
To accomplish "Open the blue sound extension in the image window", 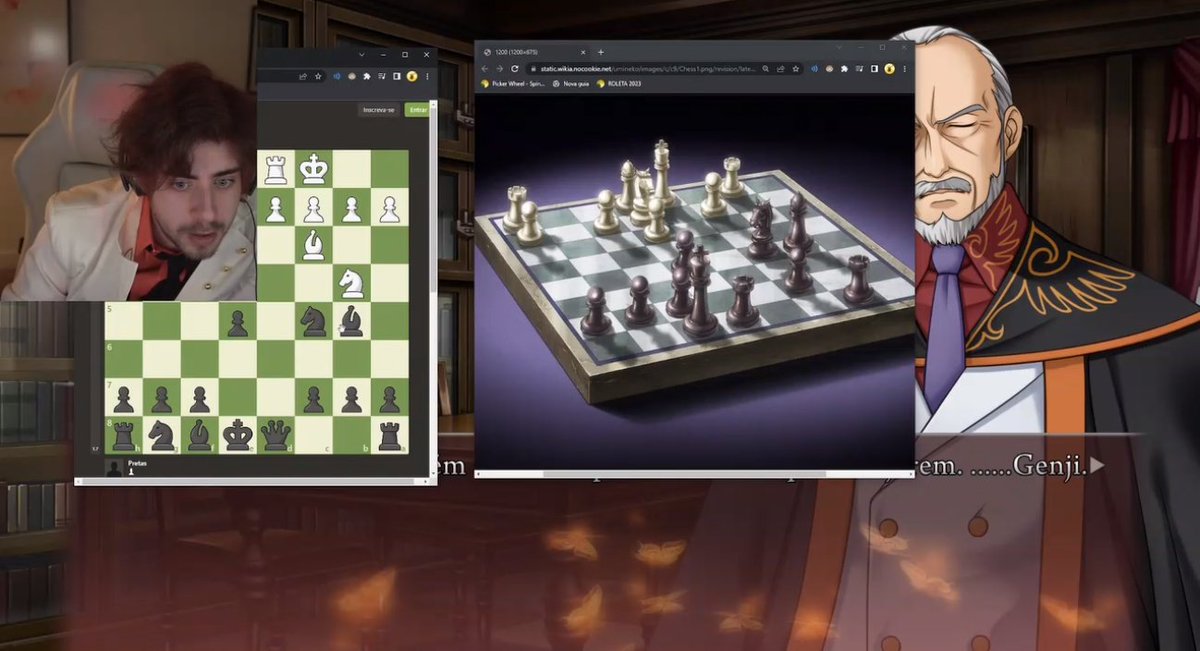I will tap(814, 68).
